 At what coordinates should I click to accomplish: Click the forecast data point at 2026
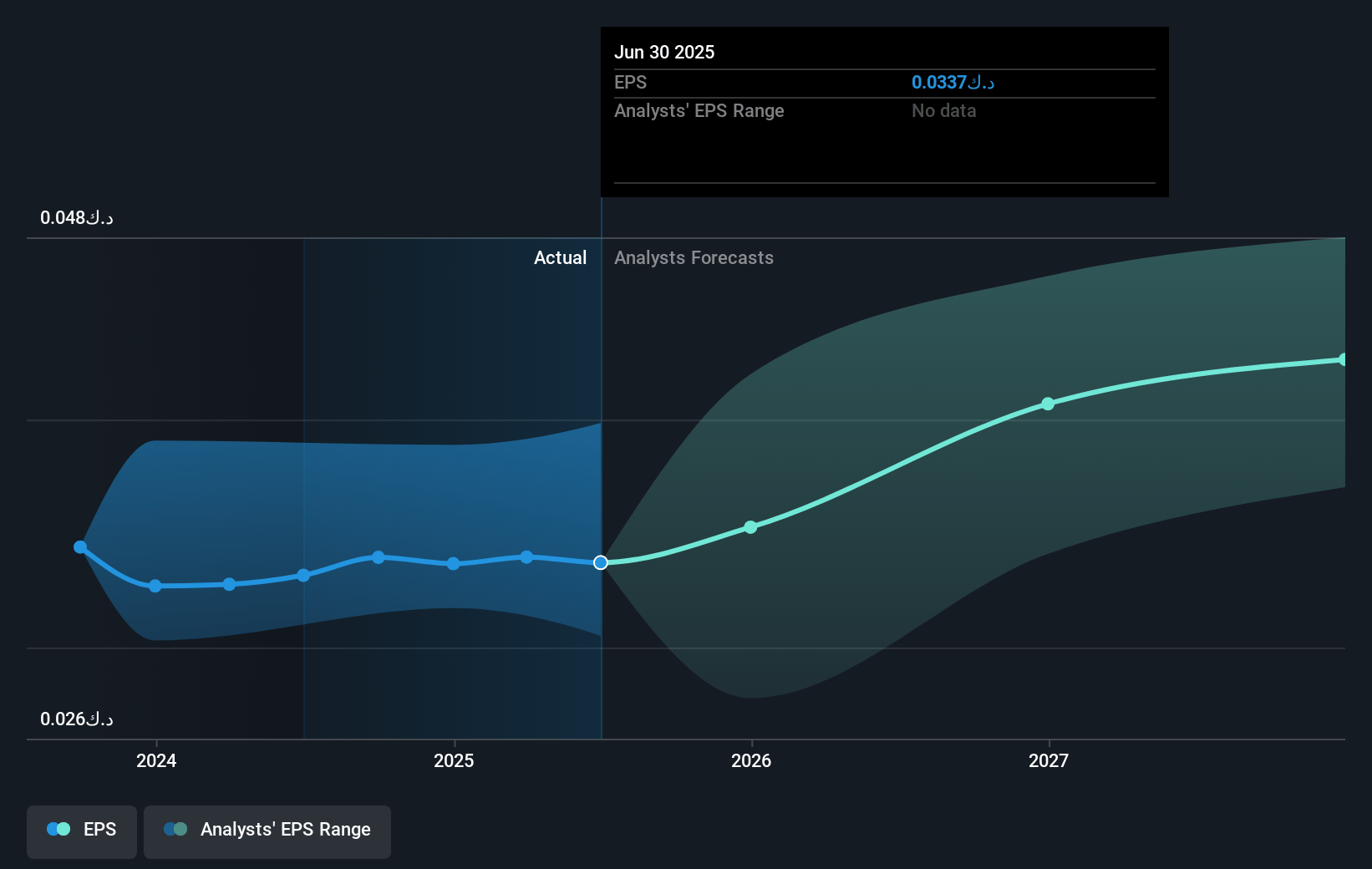(750, 527)
